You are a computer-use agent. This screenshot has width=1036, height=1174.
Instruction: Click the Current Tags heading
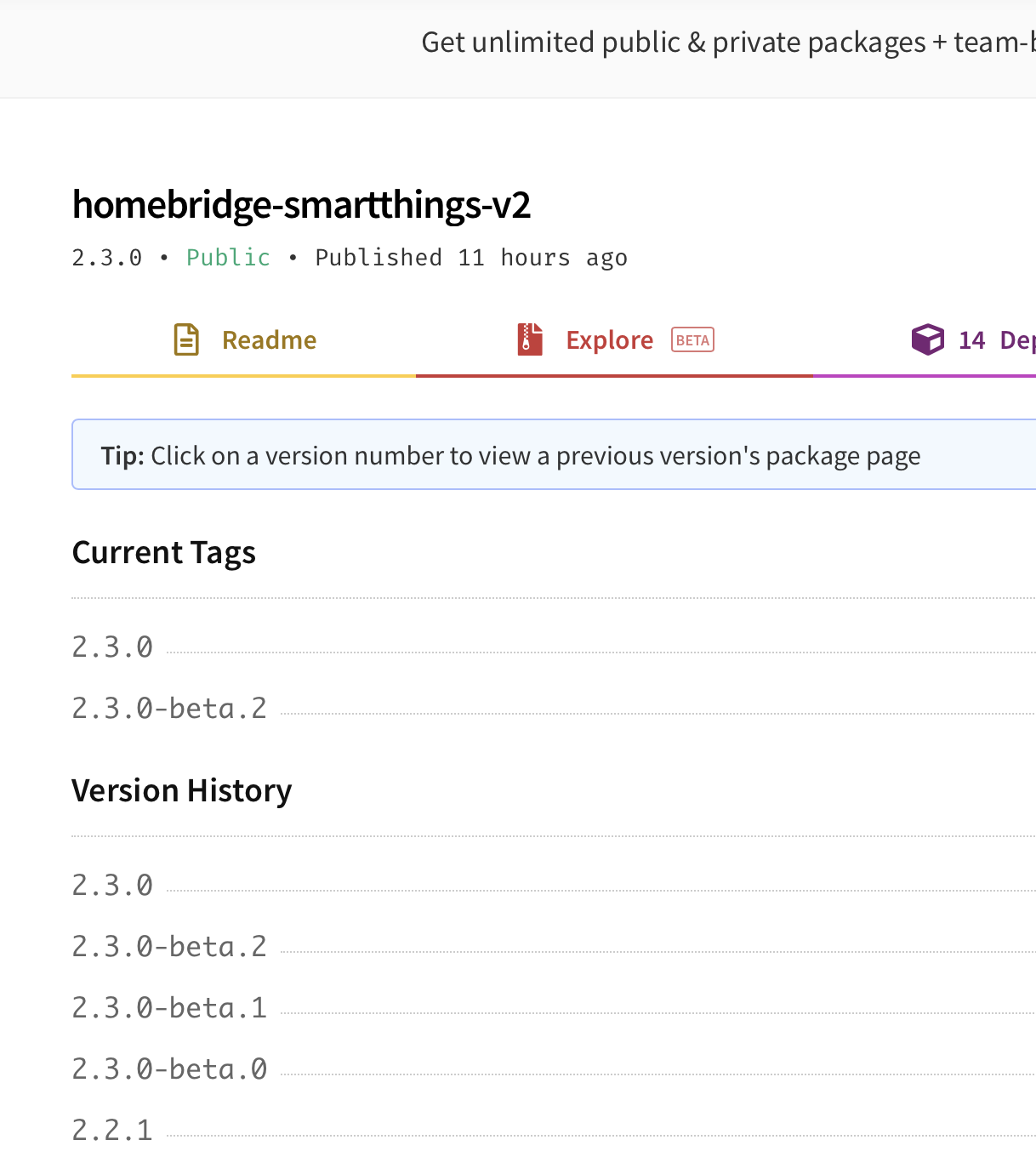click(x=163, y=552)
